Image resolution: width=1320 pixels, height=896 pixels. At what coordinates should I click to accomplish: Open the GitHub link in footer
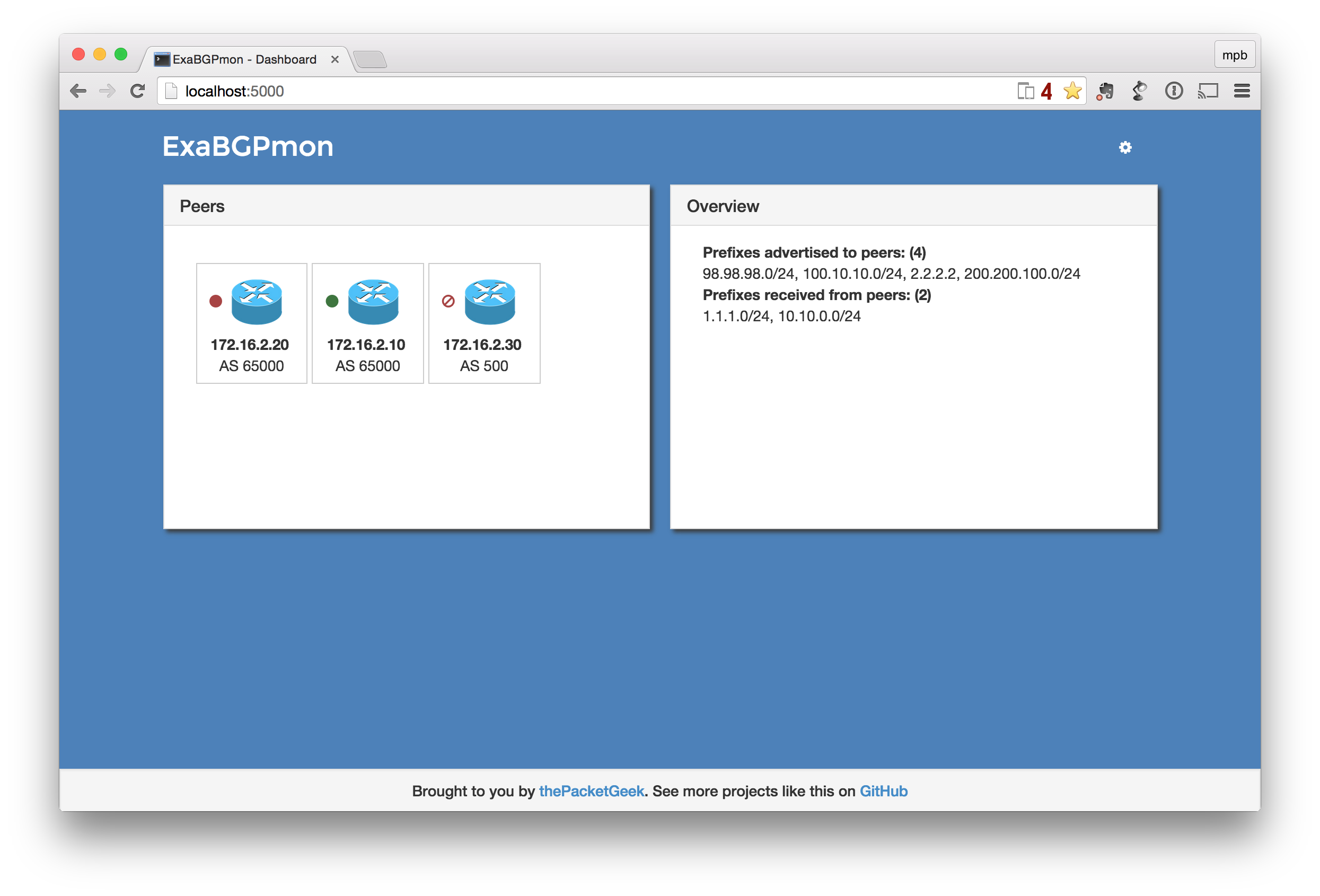click(x=883, y=791)
